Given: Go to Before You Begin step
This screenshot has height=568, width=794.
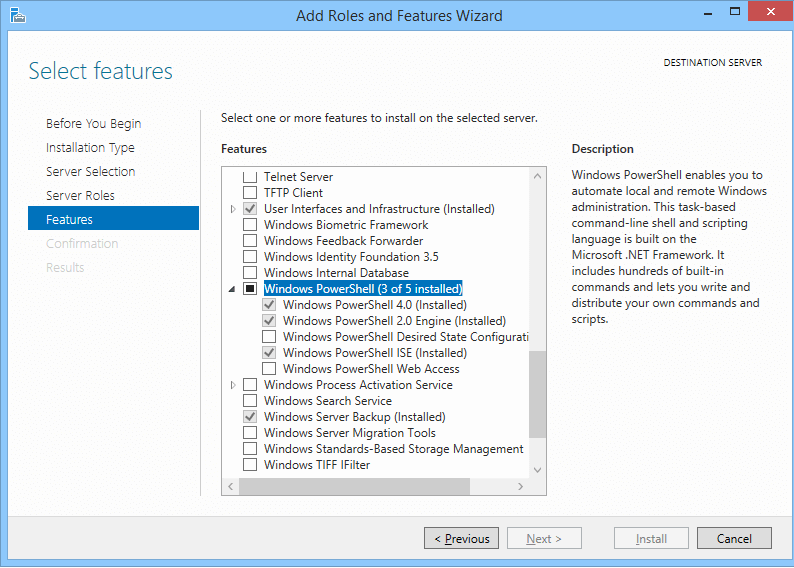Looking at the screenshot, I should (94, 124).
